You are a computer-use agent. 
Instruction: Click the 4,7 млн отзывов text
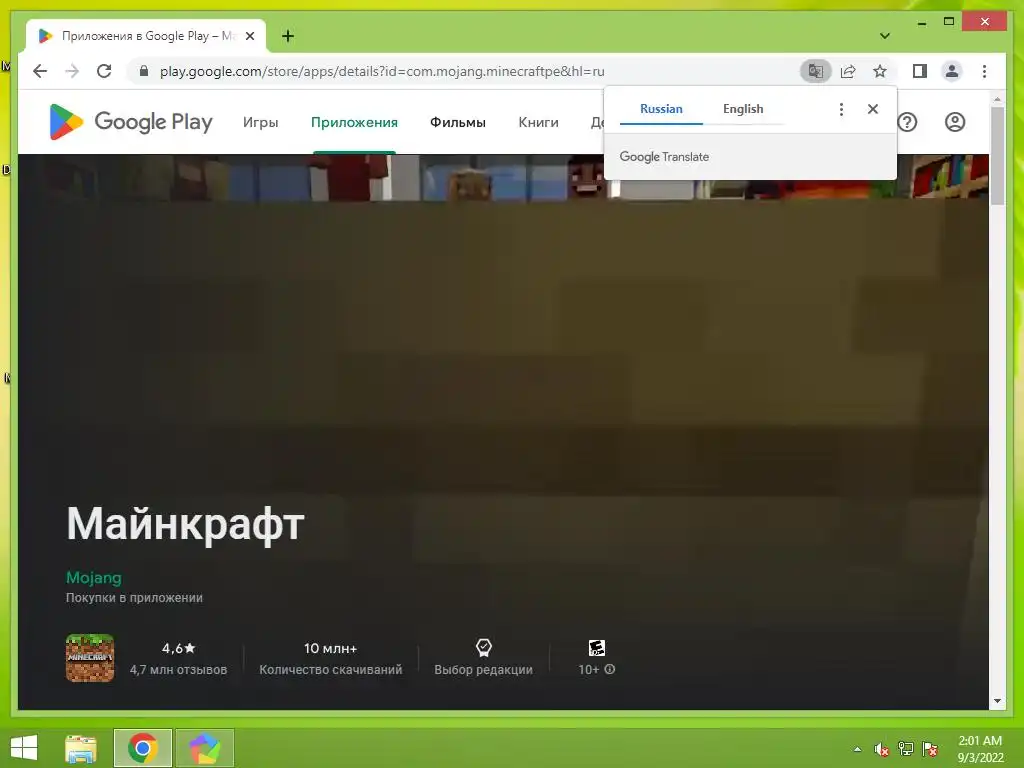click(178, 669)
